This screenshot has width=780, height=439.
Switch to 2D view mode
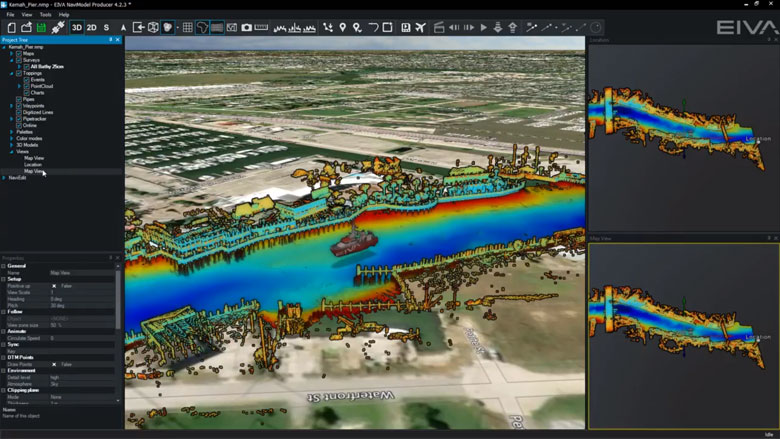coord(91,27)
